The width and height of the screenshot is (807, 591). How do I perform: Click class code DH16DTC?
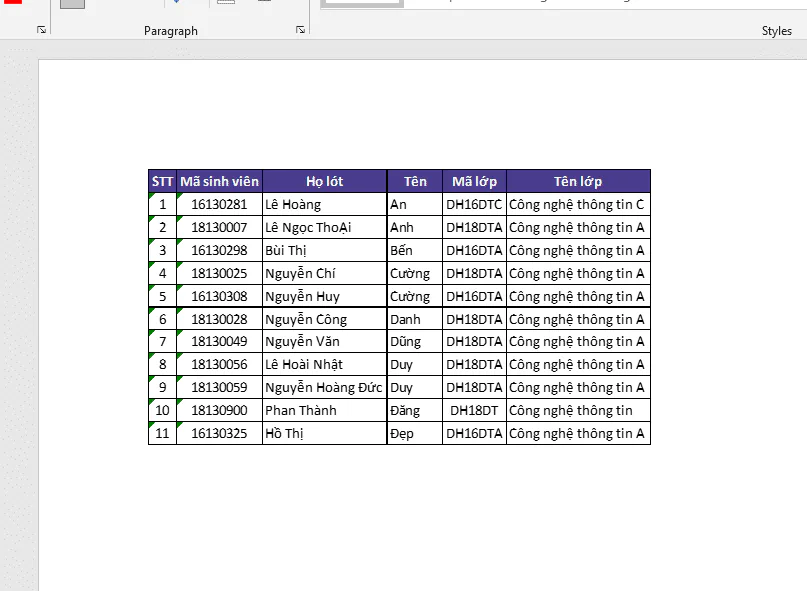coord(474,204)
